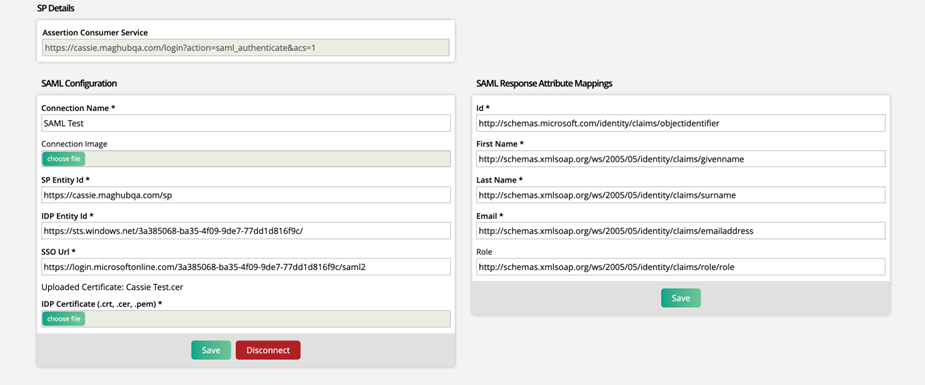Click the SSO Url input

[246, 267]
